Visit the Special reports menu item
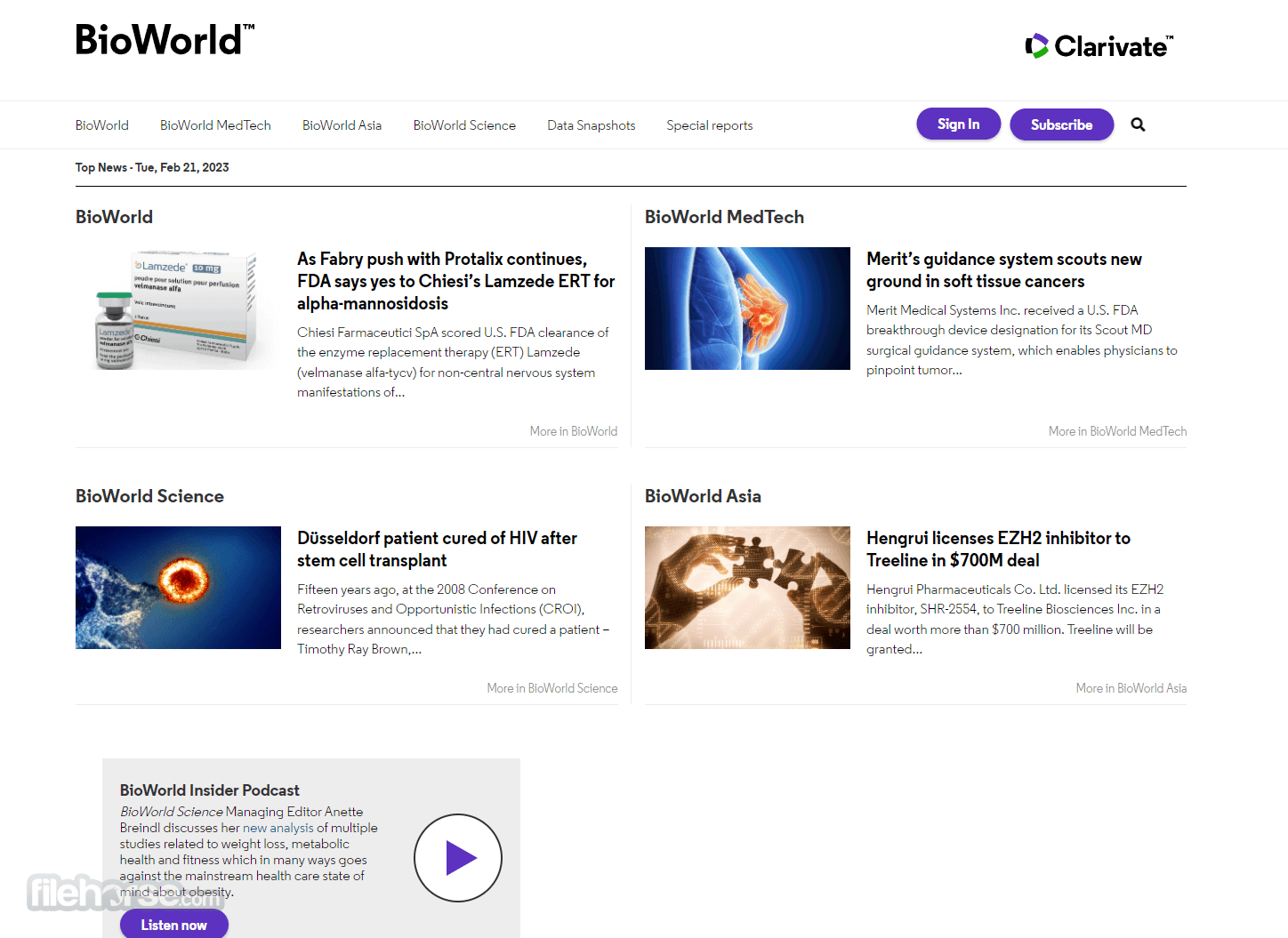 (x=710, y=125)
